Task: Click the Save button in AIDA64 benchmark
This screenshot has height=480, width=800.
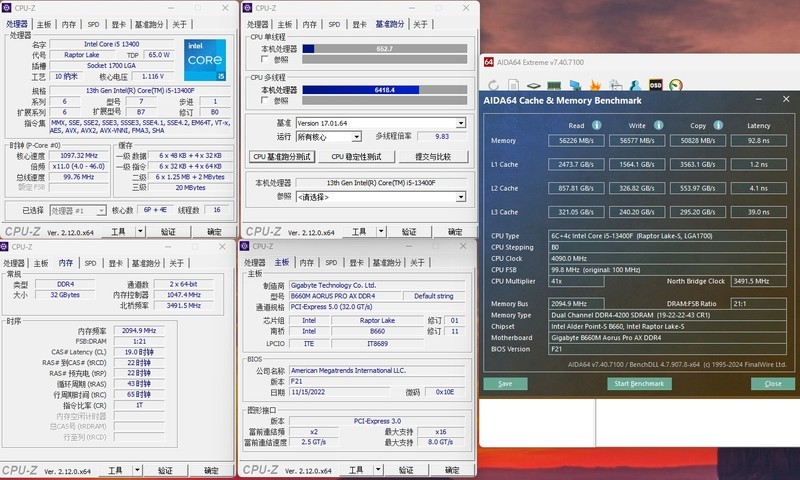Action: 506,384
